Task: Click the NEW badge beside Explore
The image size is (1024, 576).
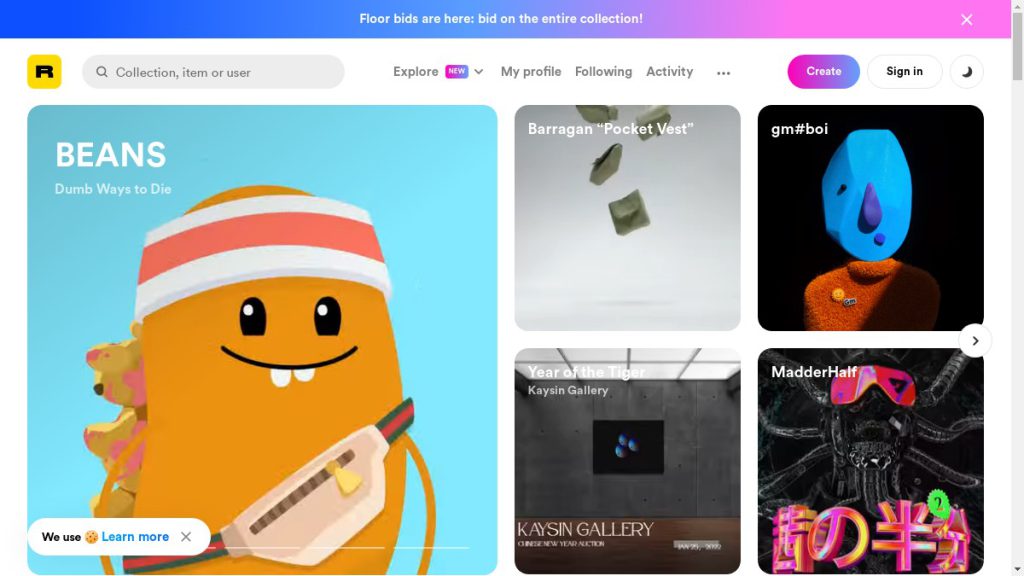Action: point(456,71)
